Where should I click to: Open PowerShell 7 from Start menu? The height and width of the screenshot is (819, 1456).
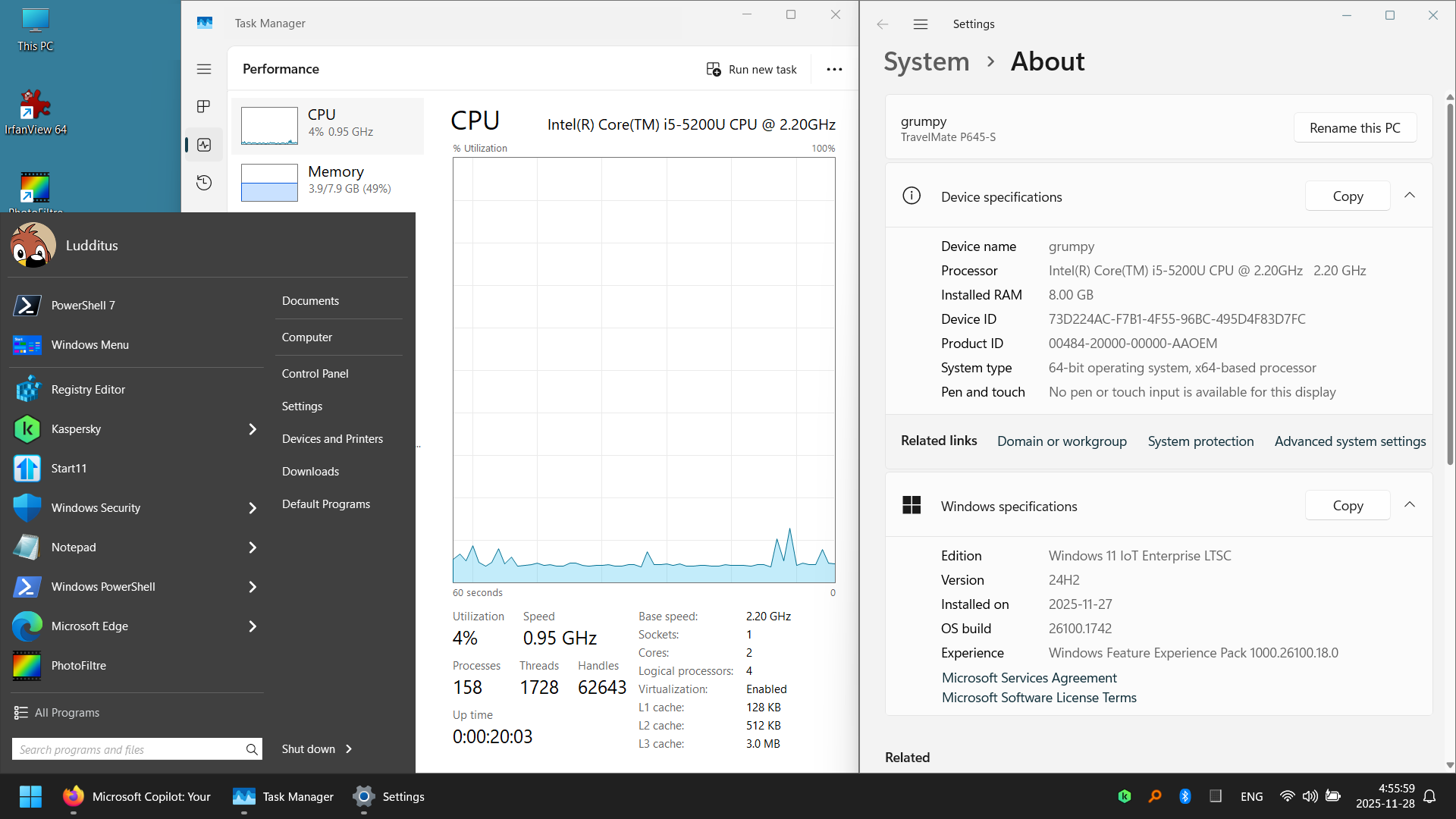pyautogui.click(x=83, y=306)
